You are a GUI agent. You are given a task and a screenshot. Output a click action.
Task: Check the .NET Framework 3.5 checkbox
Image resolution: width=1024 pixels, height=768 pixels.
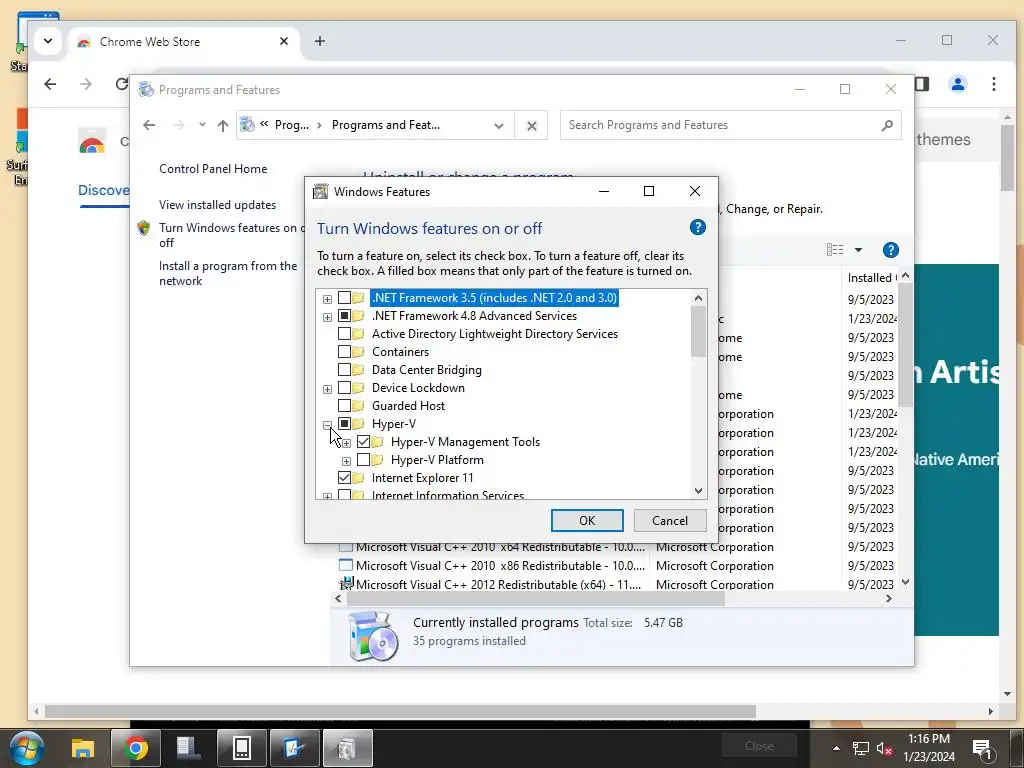coord(344,298)
